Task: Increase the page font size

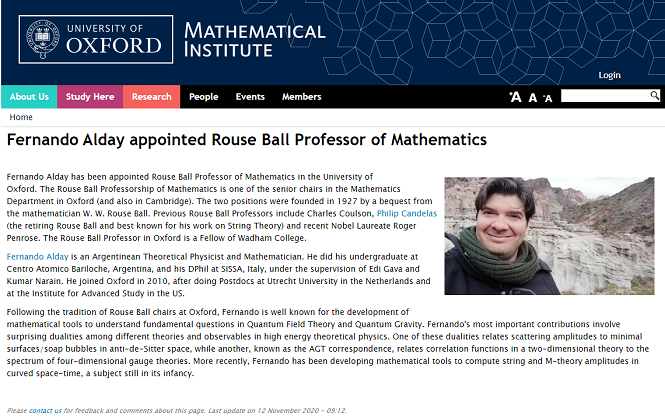Action: point(515,97)
